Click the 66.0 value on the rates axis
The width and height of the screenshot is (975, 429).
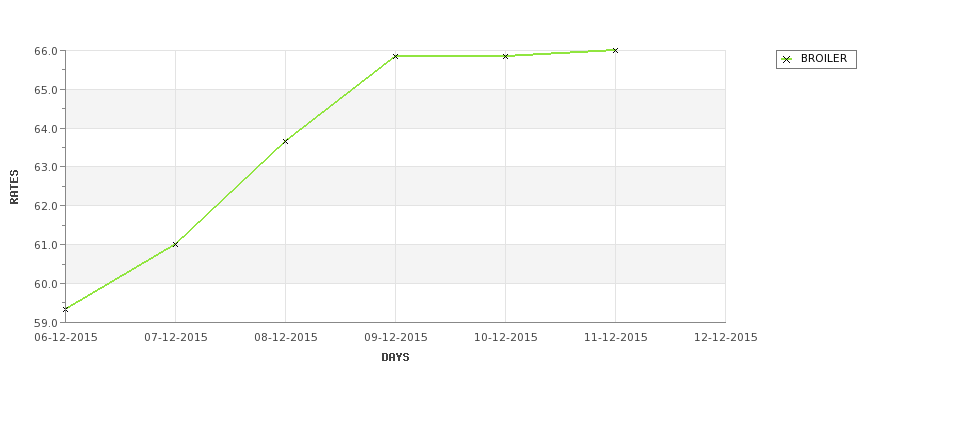(47, 51)
